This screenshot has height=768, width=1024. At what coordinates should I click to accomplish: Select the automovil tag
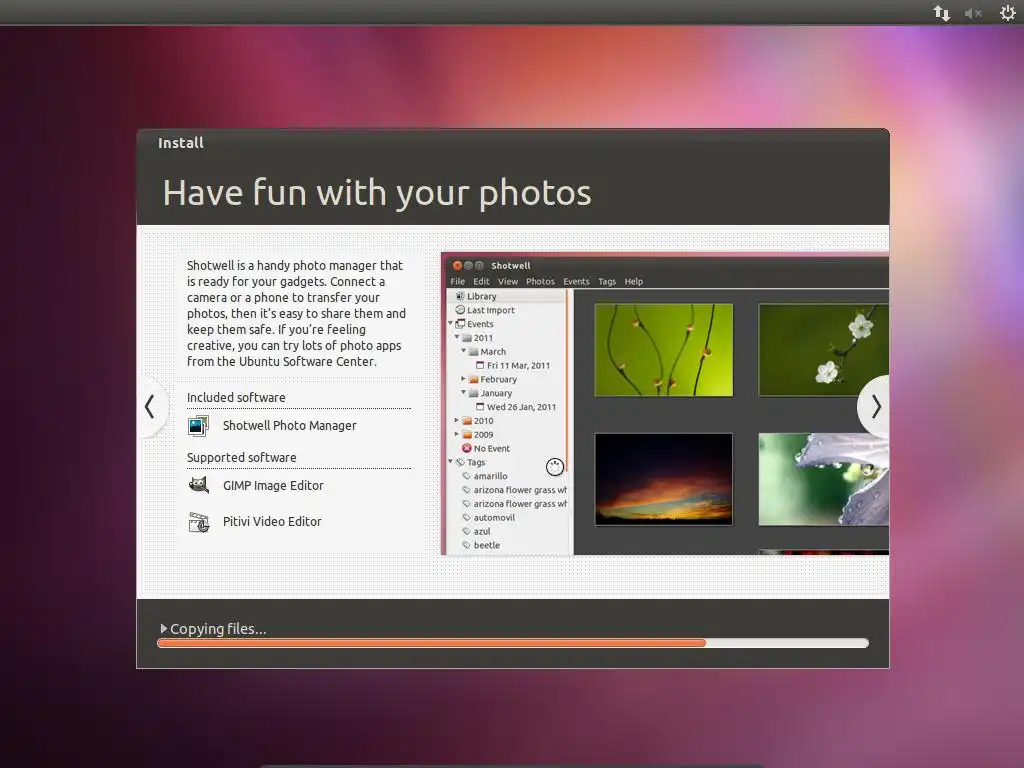[494, 518]
